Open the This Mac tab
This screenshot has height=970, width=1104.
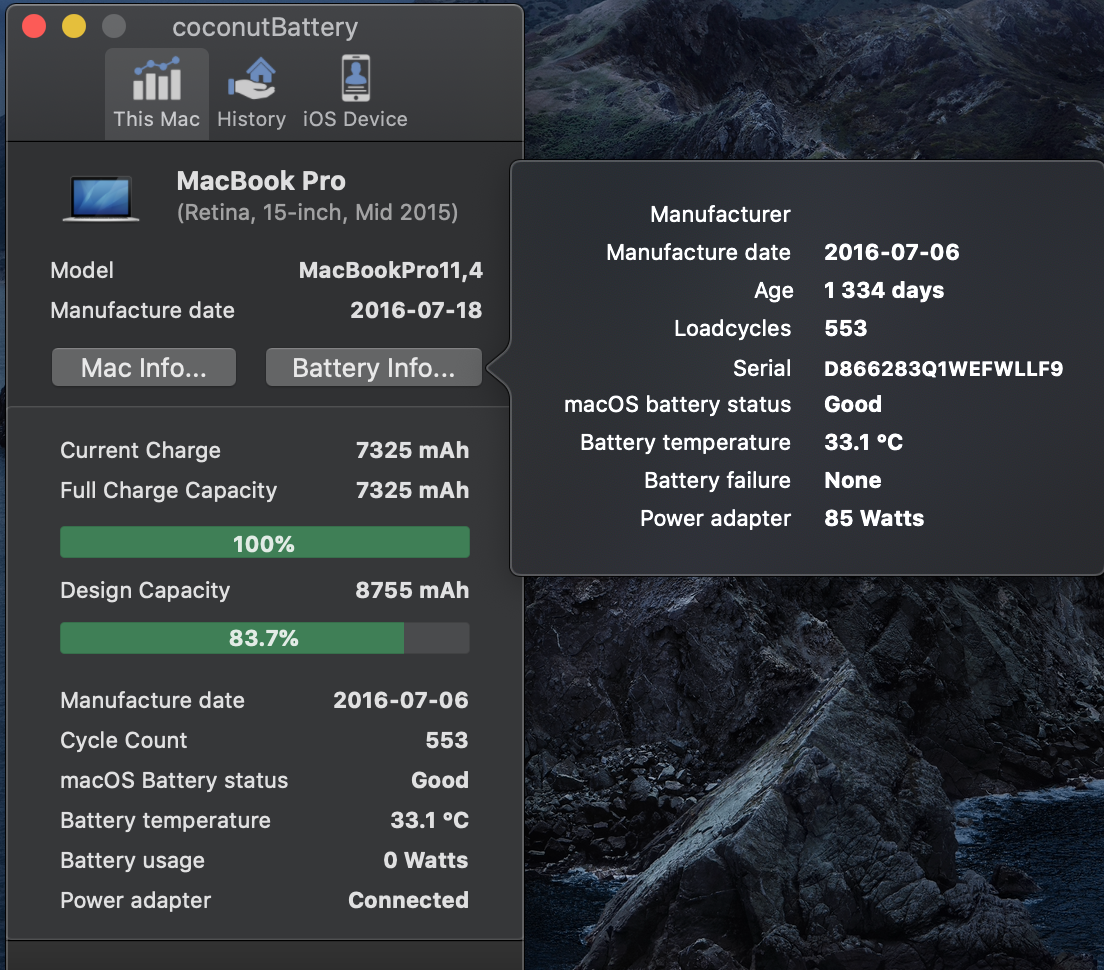(x=156, y=94)
